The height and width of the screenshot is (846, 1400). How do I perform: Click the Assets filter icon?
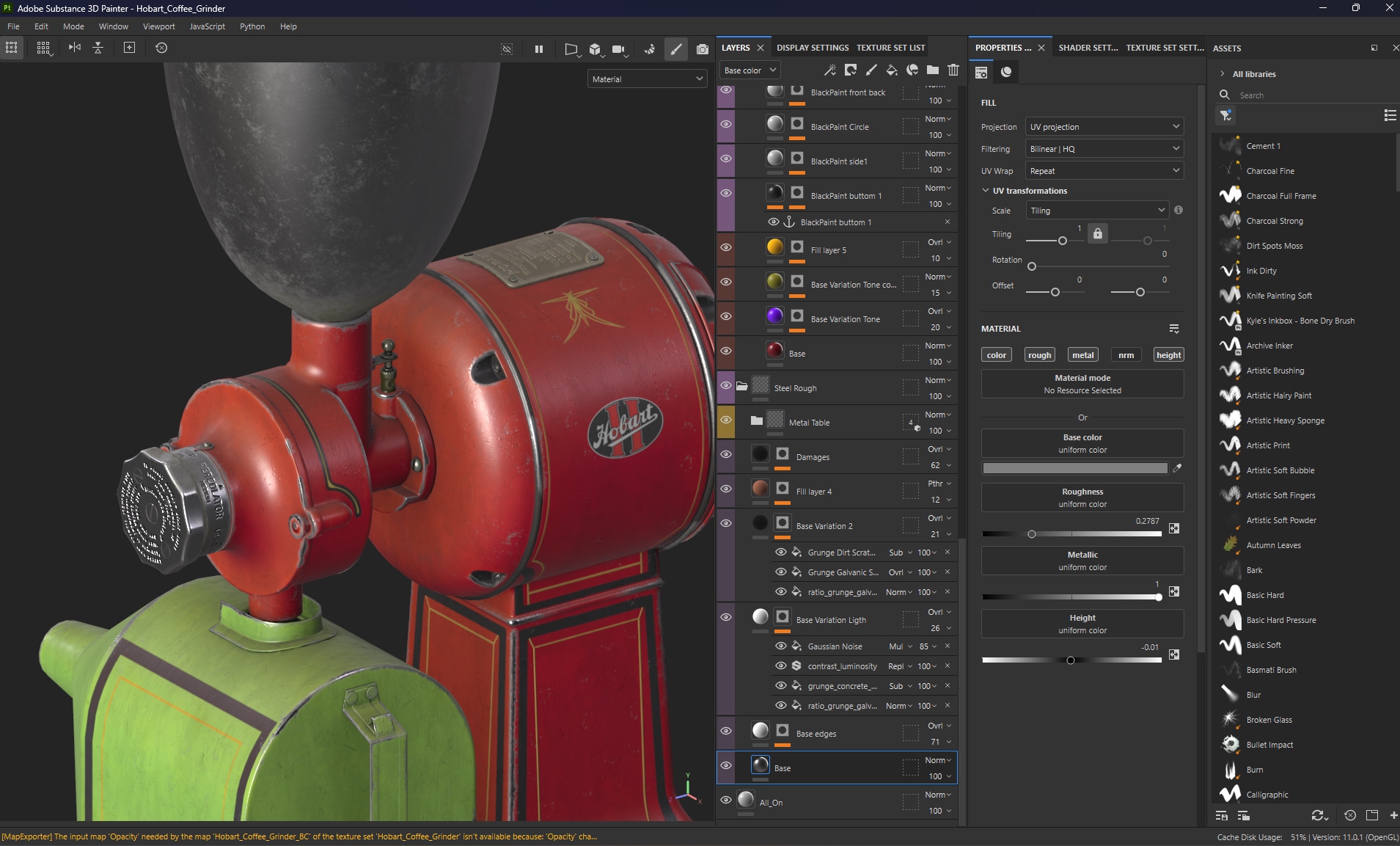[x=1225, y=115]
